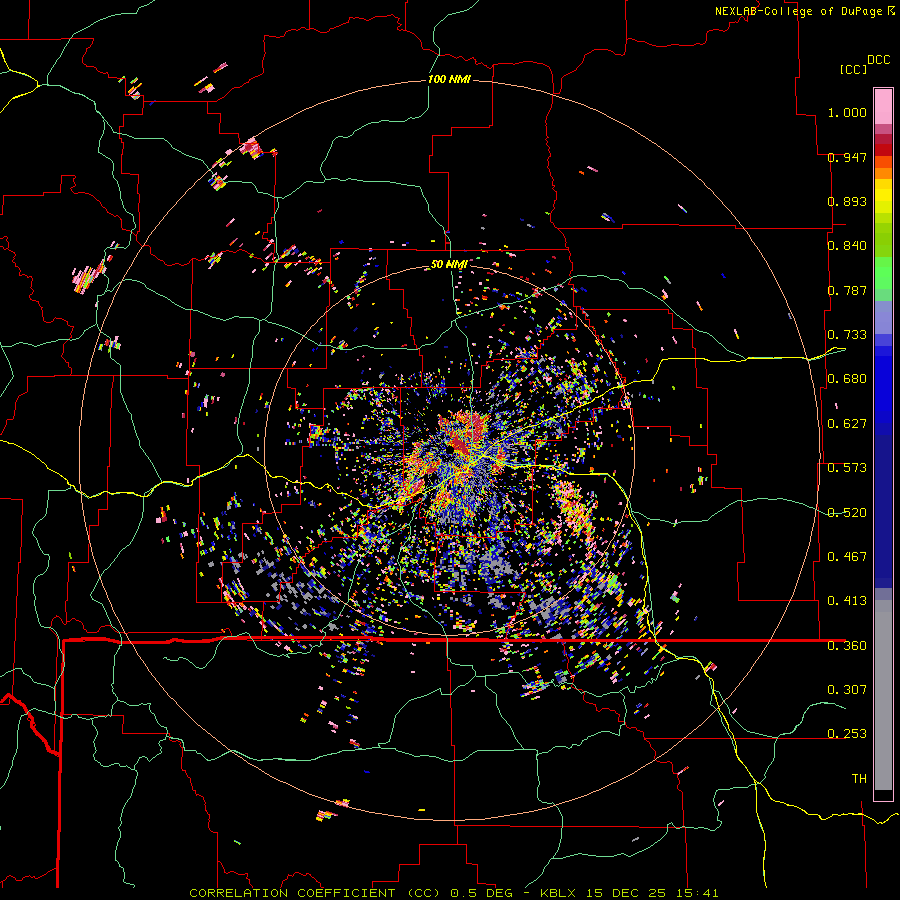Click the KBLX radar site identifier
This screenshot has height=900, width=900.
point(560,893)
